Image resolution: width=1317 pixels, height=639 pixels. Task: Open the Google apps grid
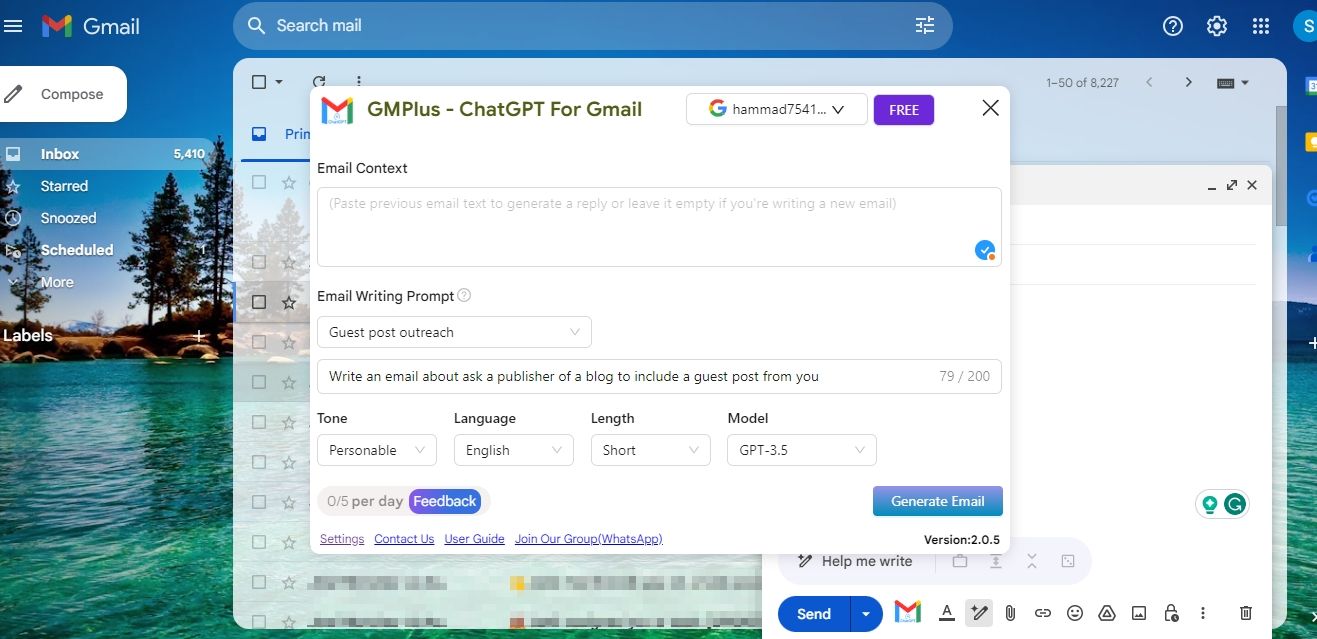pyautogui.click(x=1261, y=27)
